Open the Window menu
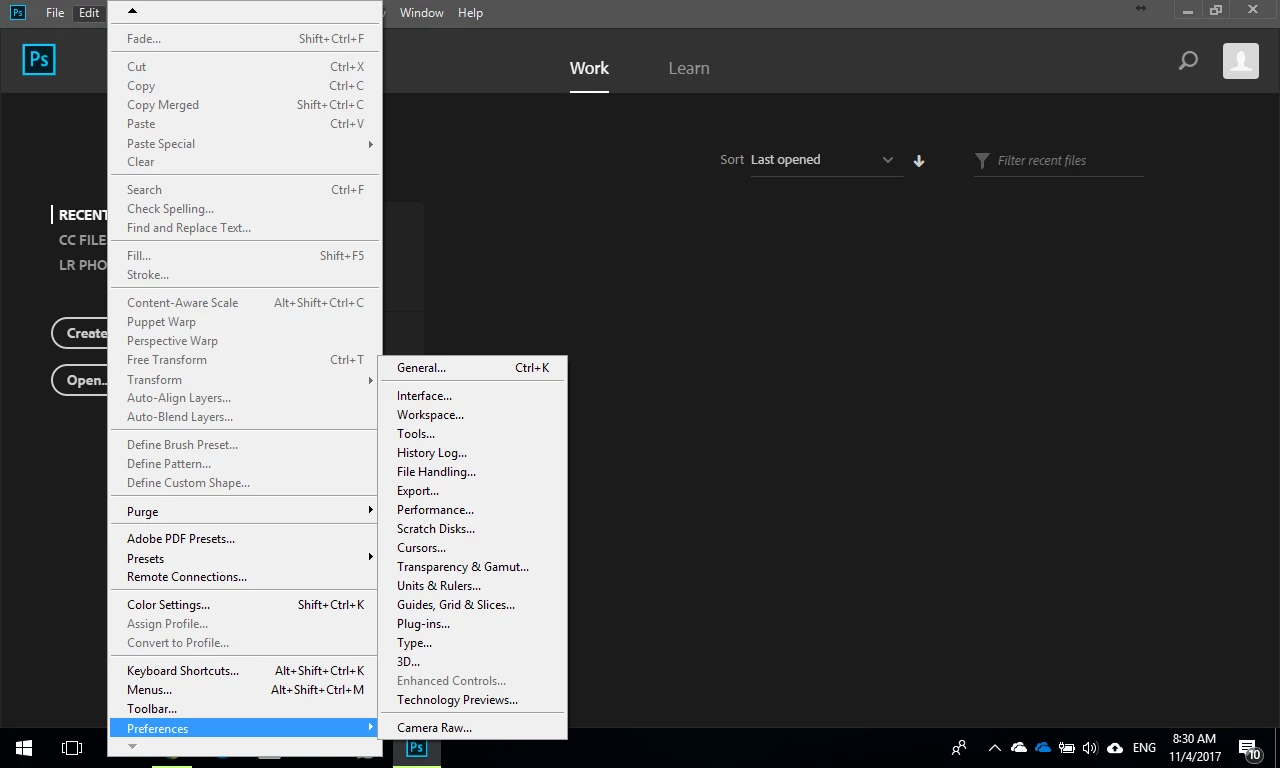The width and height of the screenshot is (1280, 768). [421, 13]
